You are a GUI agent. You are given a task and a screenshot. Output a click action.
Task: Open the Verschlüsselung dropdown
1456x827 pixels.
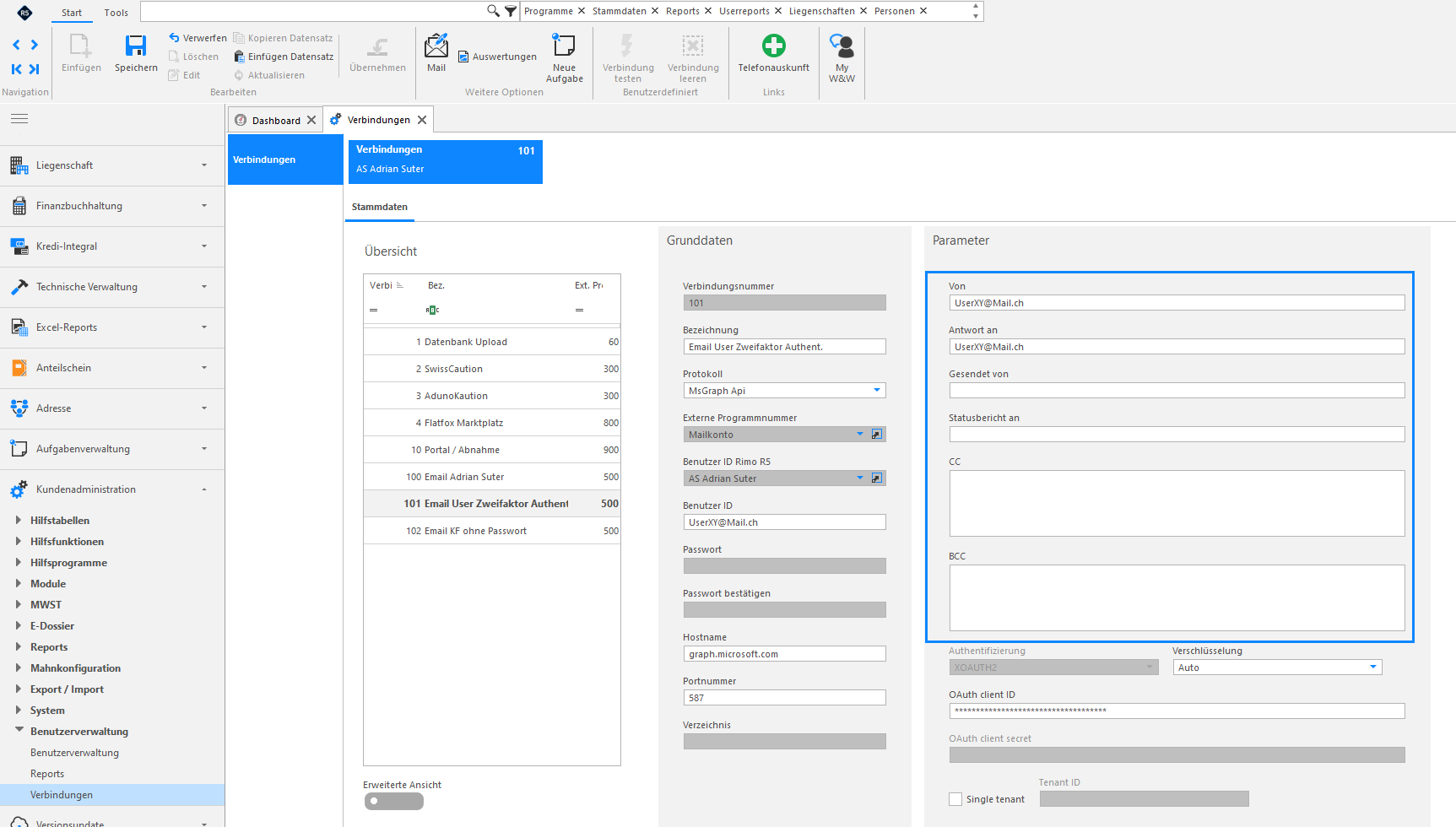(x=1373, y=668)
